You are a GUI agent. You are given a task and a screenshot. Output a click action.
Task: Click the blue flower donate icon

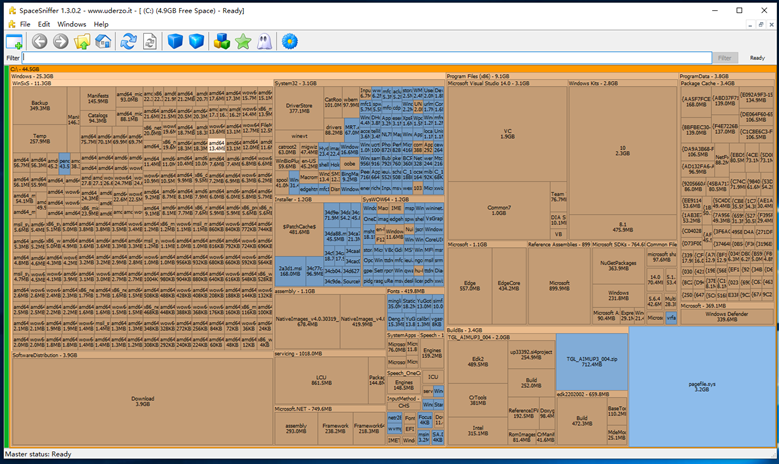point(290,41)
